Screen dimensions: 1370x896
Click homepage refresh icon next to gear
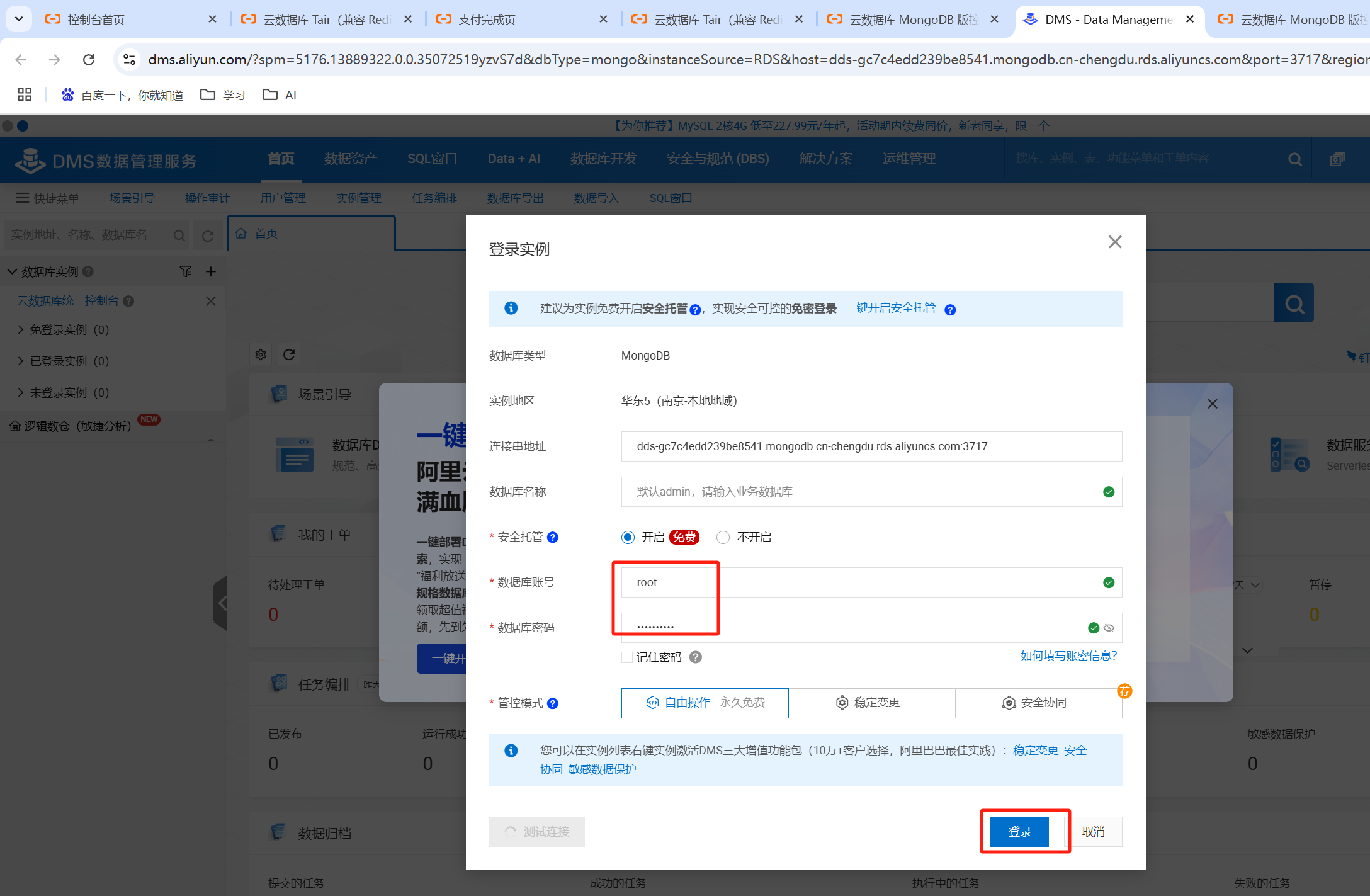pyautogui.click(x=289, y=354)
